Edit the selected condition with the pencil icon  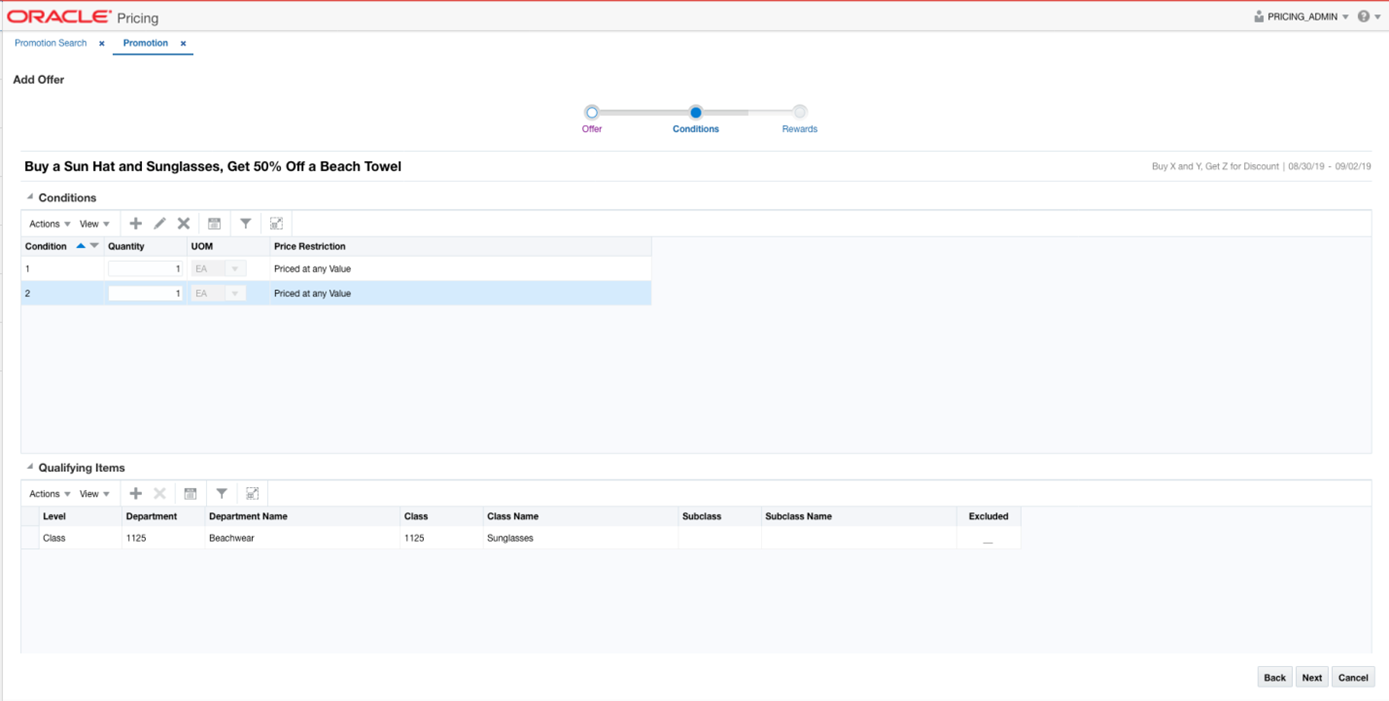coord(160,224)
